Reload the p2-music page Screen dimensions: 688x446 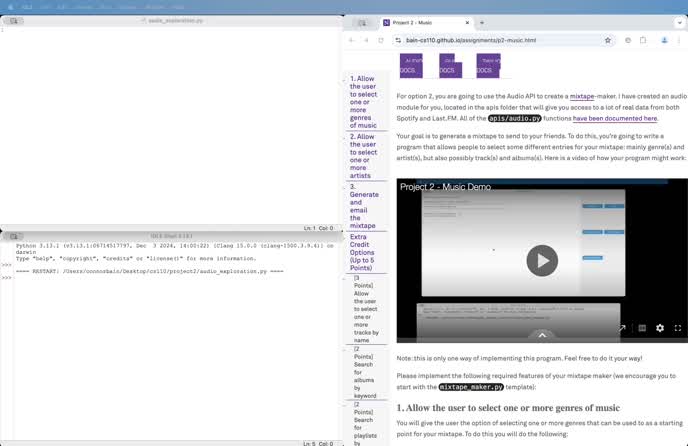(x=381, y=40)
